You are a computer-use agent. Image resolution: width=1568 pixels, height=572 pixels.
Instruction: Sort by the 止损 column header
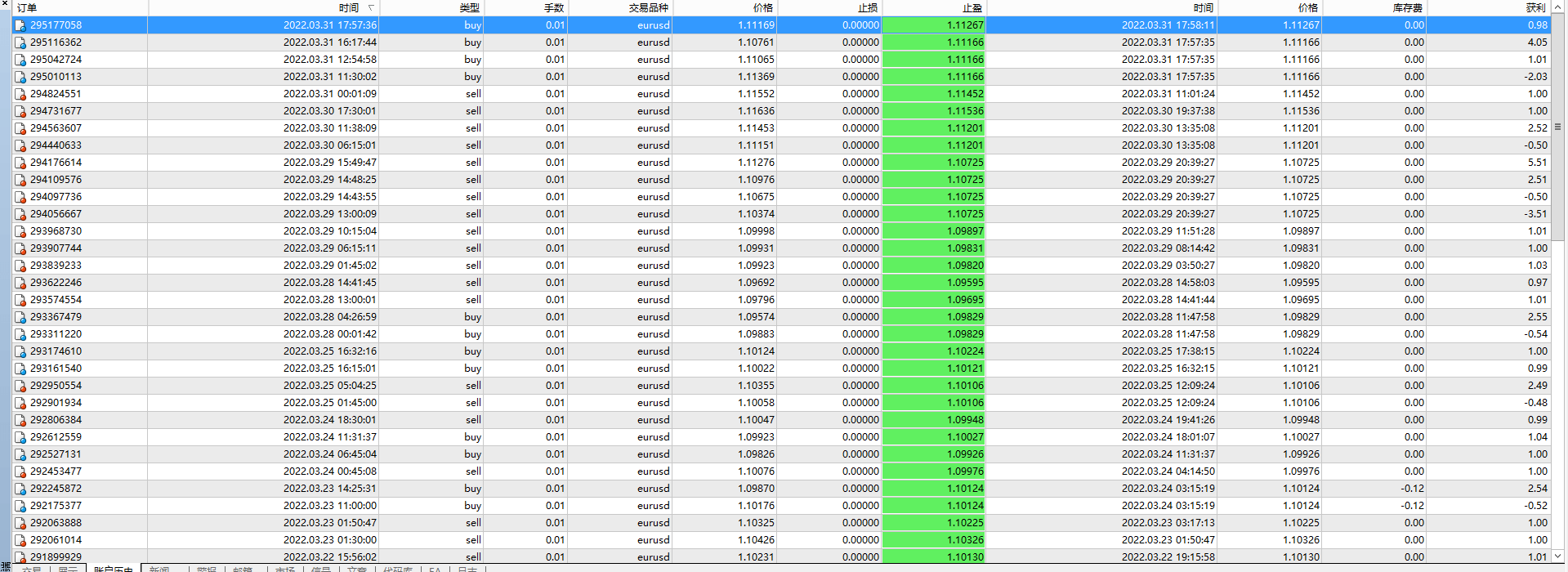click(x=829, y=7)
